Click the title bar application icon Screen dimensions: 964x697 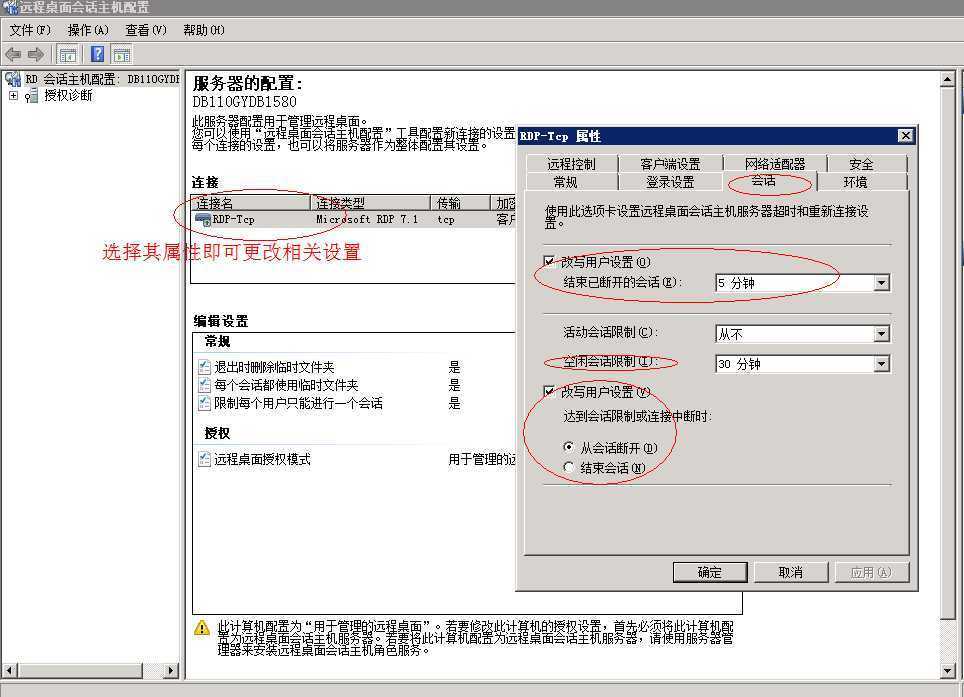pos(9,7)
